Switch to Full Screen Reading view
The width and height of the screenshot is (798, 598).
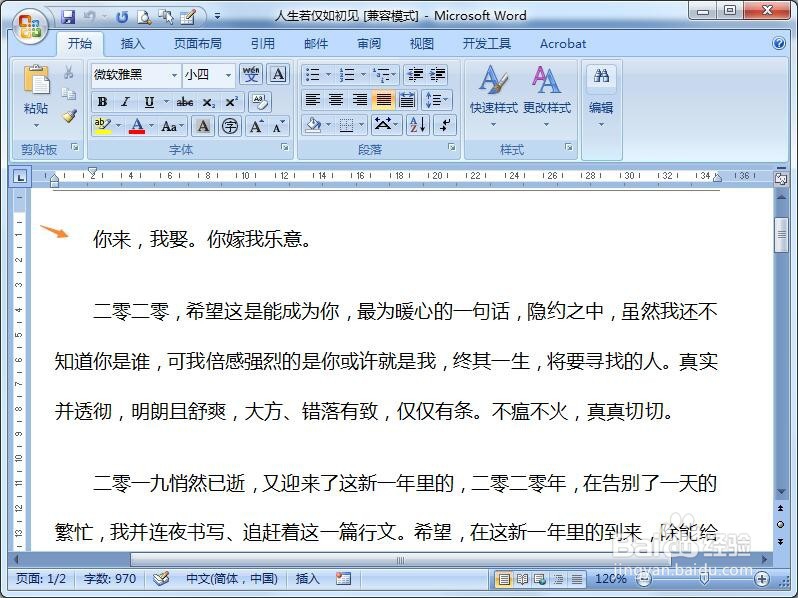(522, 579)
